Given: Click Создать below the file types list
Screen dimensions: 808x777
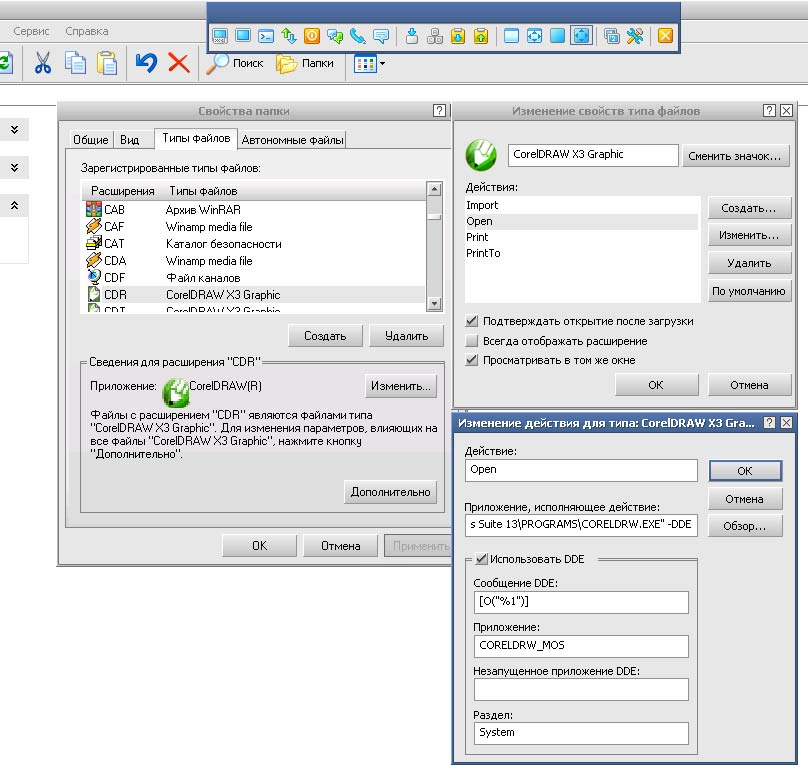Looking at the screenshot, I should point(325,336).
